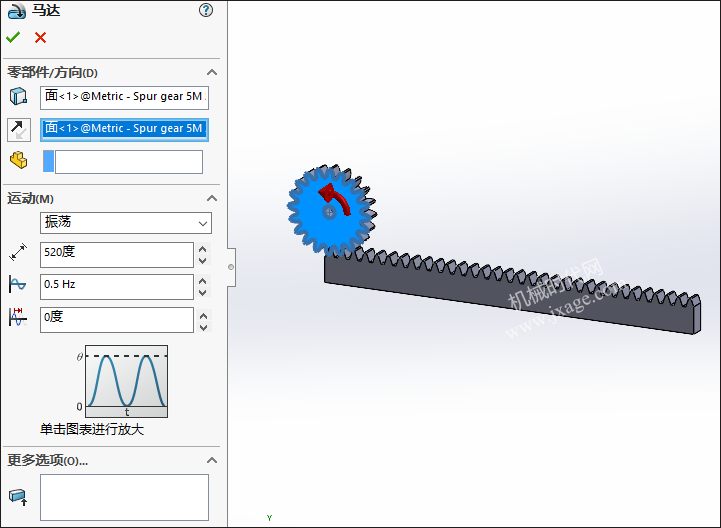Edit the 0.5 Hz frequency field

tap(117, 287)
